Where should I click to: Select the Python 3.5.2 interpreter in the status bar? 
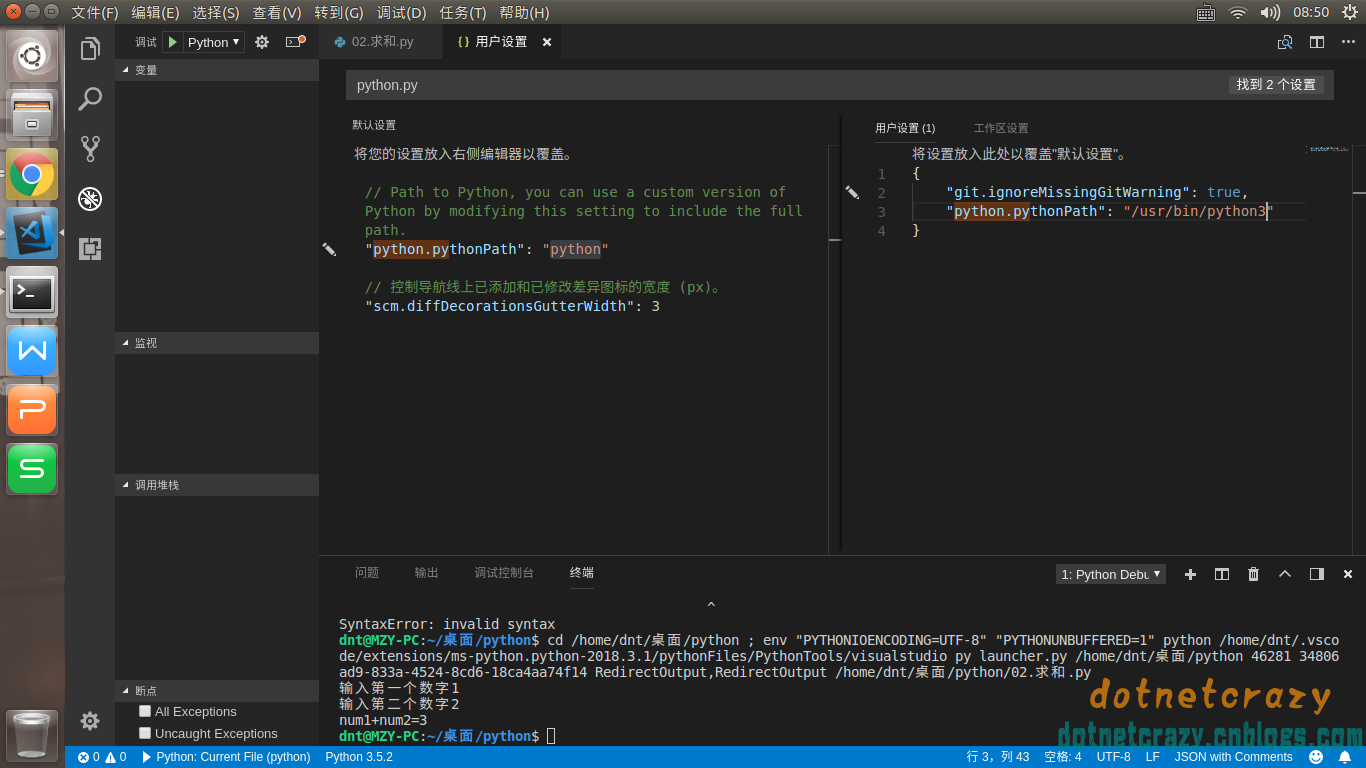(359, 757)
